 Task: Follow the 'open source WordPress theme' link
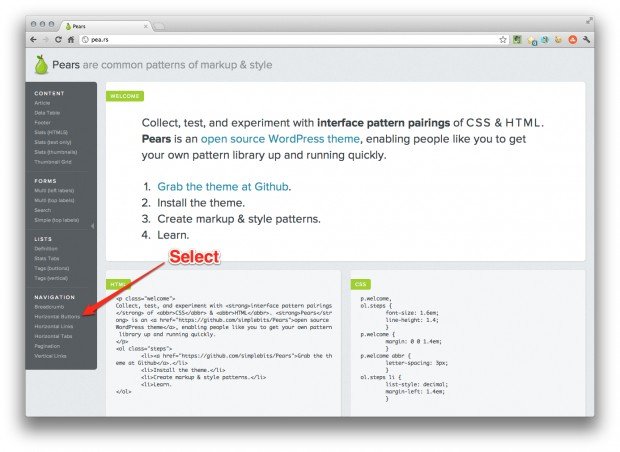coord(280,139)
